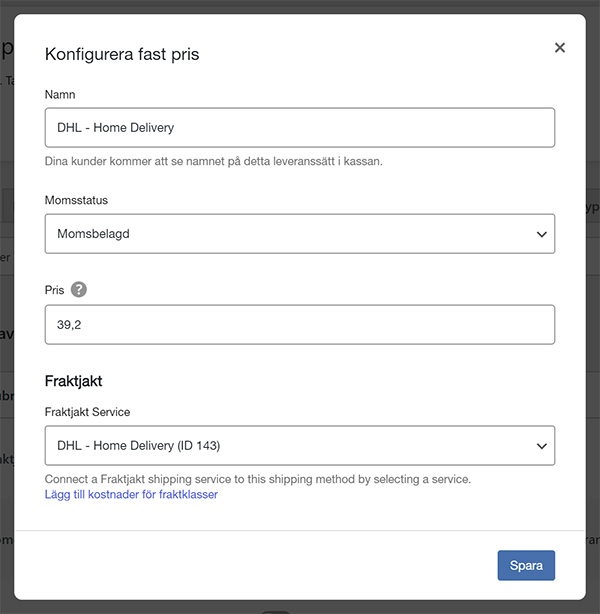The width and height of the screenshot is (600, 614).
Task: Click into the Pris input field
Action: [299, 325]
